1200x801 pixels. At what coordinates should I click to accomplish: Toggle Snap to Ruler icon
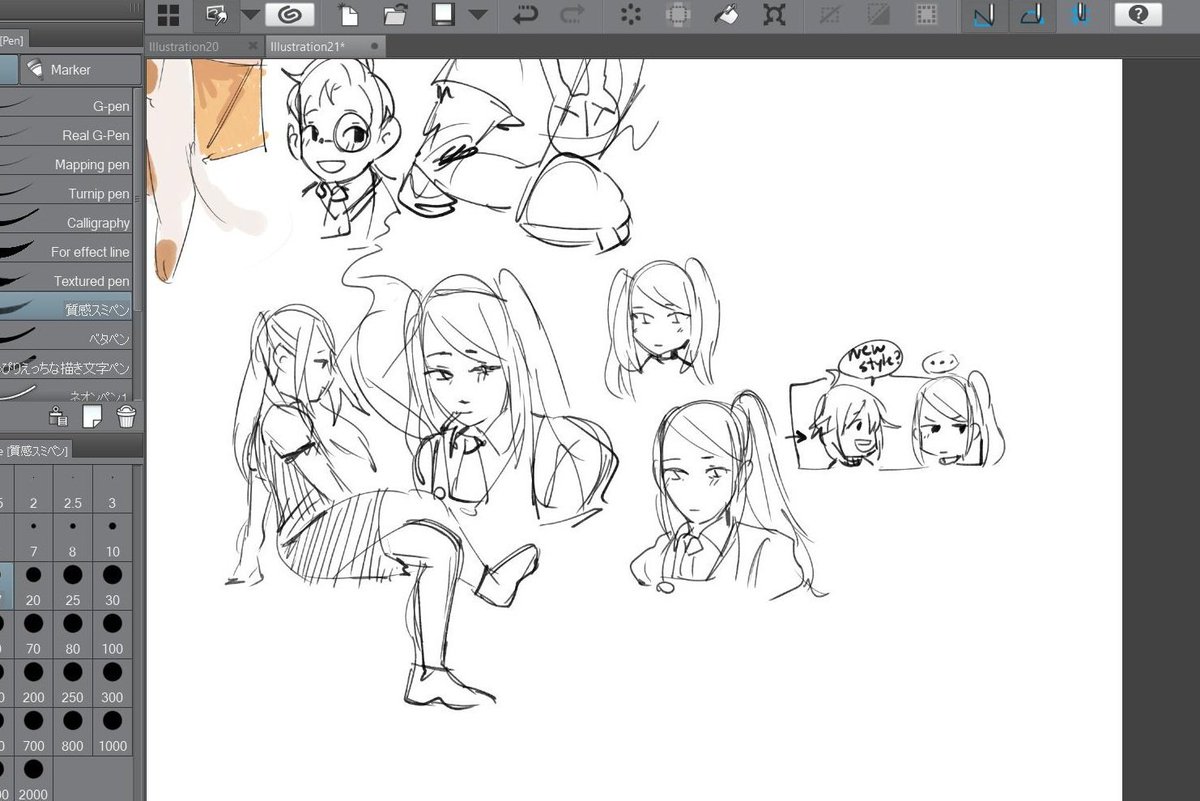point(983,15)
